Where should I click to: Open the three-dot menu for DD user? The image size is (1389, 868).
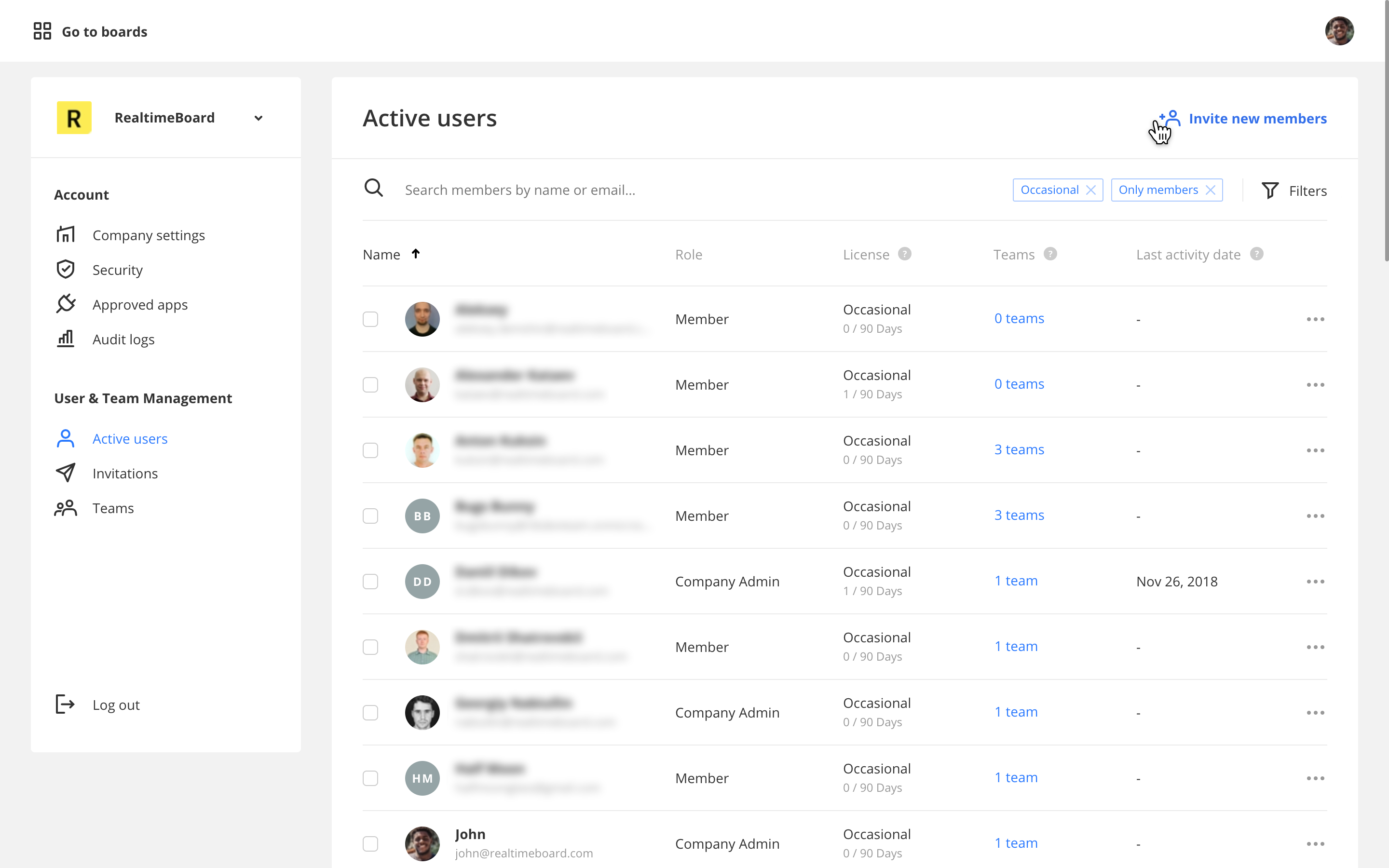pyautogui.click(x=1315, y=581)
